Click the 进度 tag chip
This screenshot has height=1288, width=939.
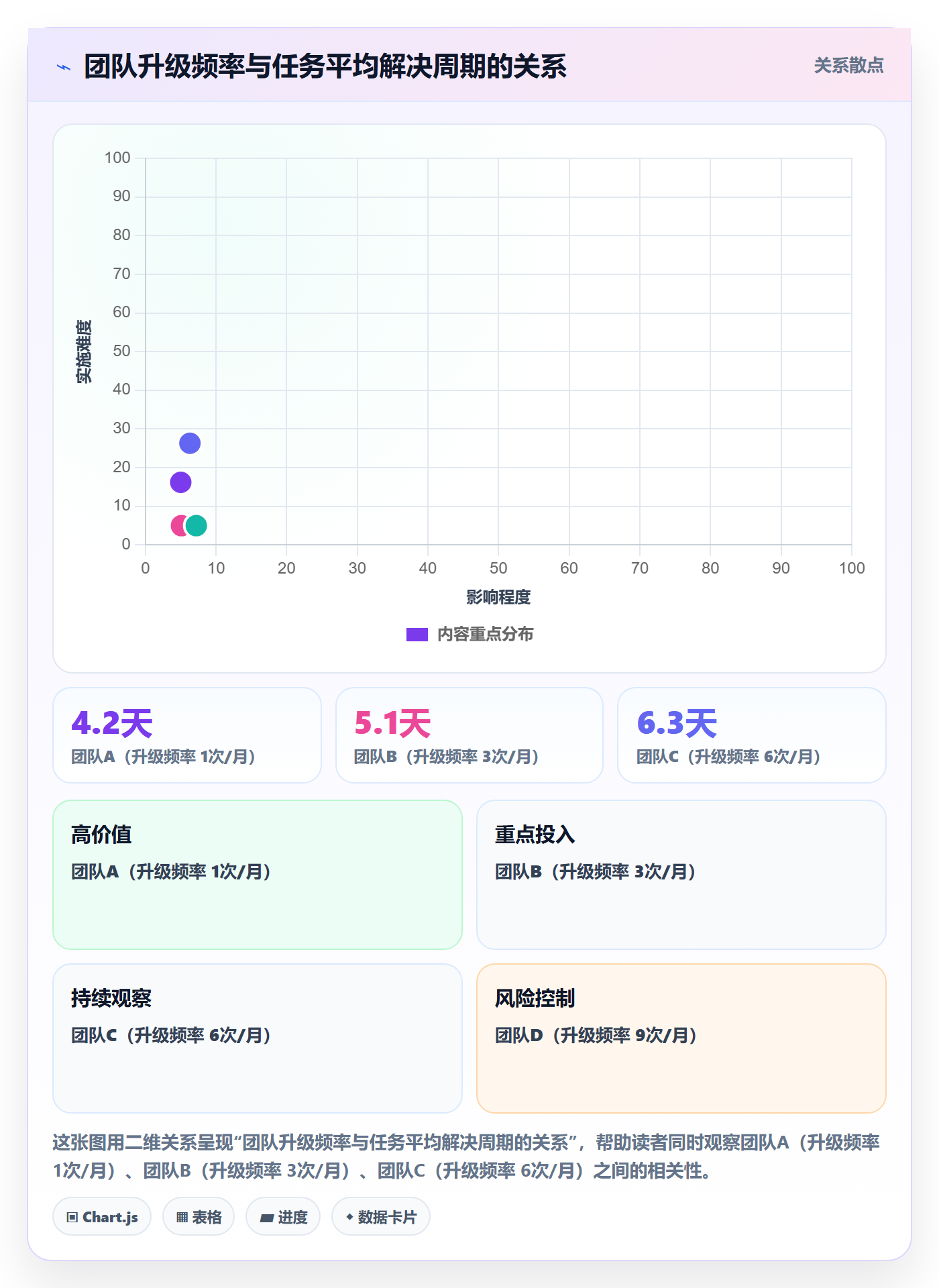tap(283, 1217)
